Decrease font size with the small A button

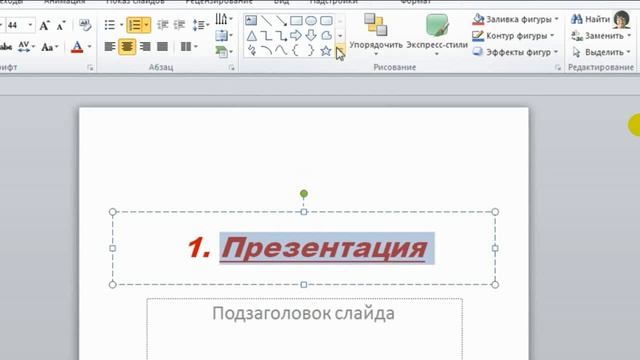click(61, 26)
